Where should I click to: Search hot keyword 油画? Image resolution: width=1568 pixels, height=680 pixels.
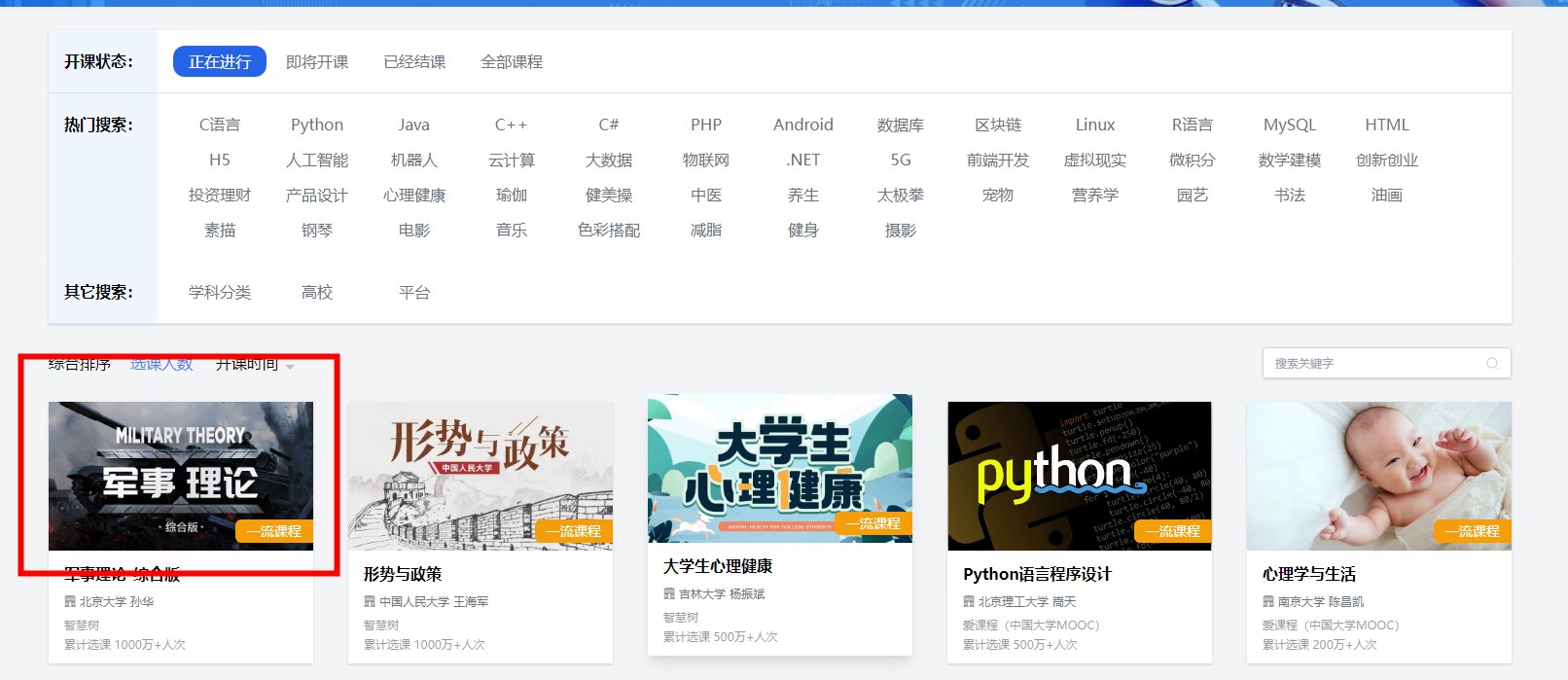(1387, 195)
